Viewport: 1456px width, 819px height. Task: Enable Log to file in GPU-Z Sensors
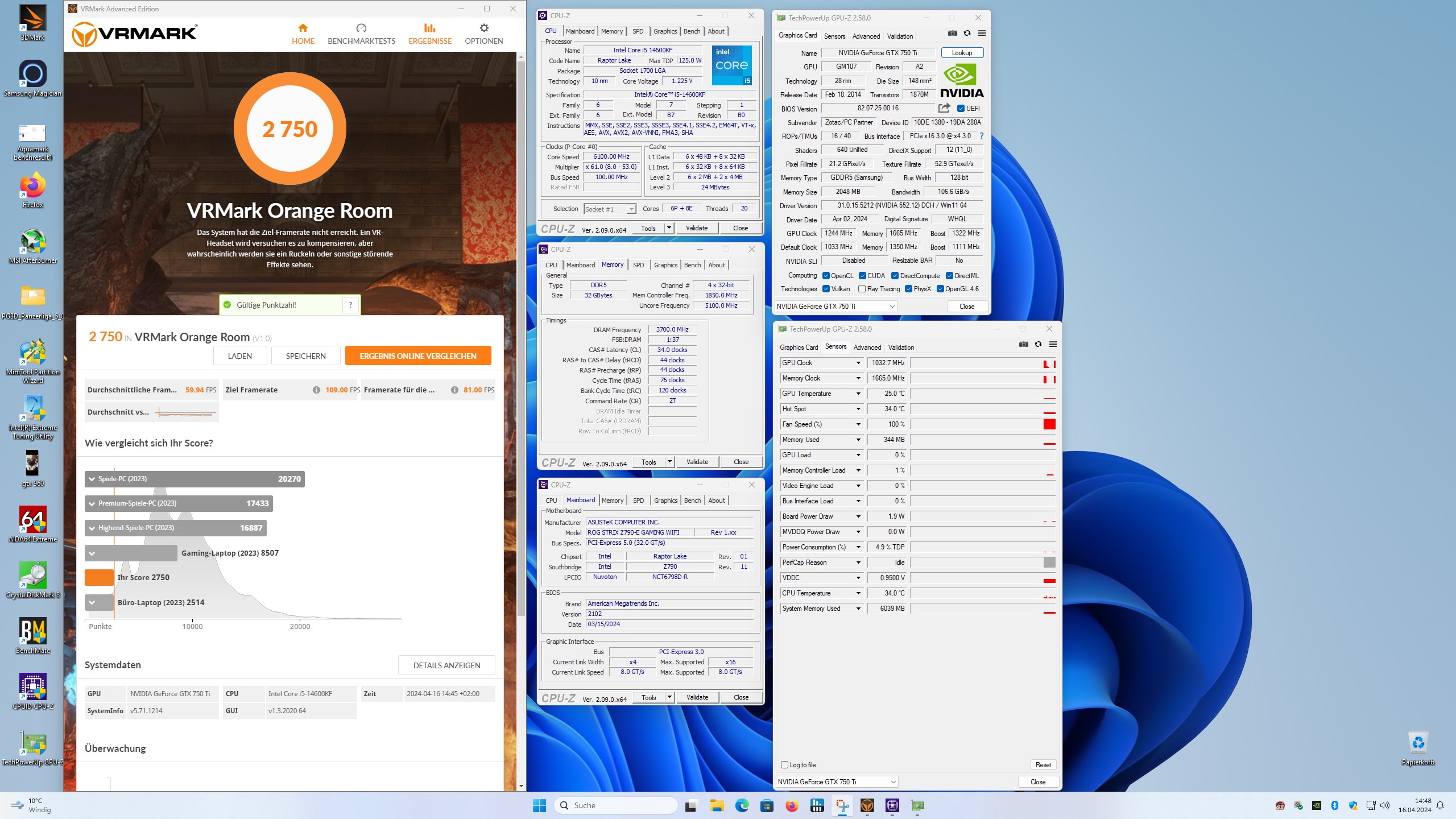pos(785,765)
